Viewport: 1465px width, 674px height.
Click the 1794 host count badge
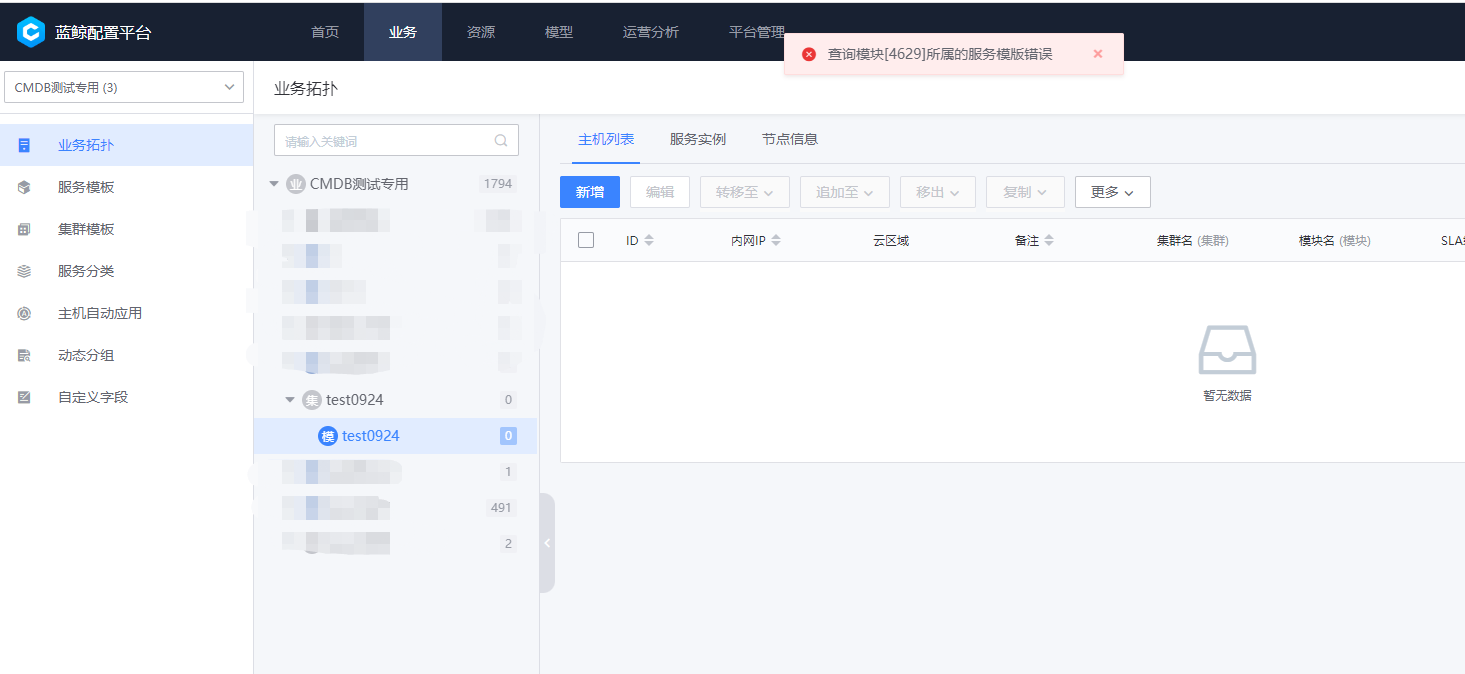[x=497, y=184]
